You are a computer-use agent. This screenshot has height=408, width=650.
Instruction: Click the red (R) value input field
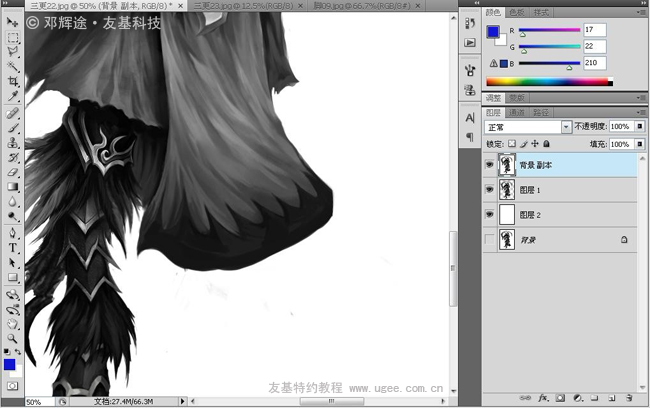point(595,30)
